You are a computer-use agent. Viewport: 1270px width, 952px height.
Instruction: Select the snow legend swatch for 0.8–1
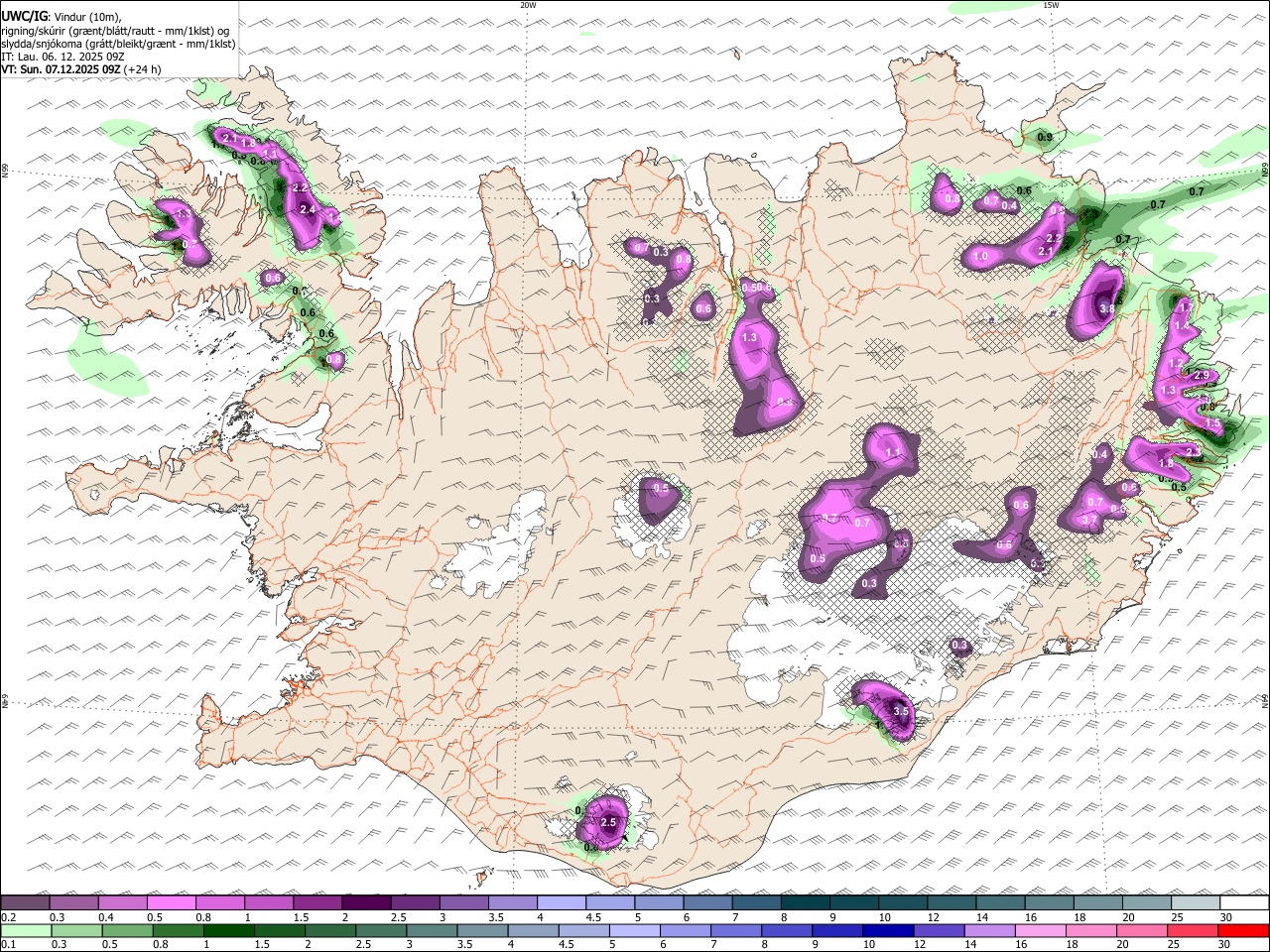point(219,903)
